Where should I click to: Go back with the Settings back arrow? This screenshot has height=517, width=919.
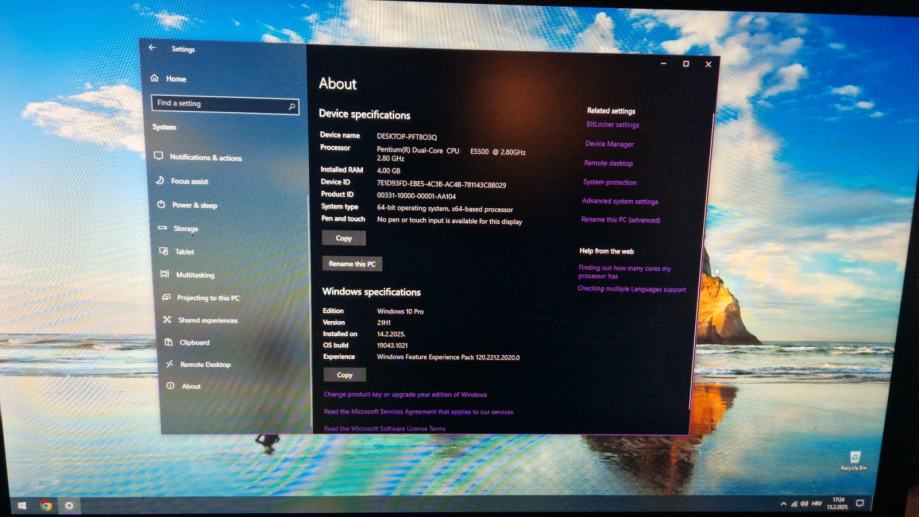coord(152,47)
